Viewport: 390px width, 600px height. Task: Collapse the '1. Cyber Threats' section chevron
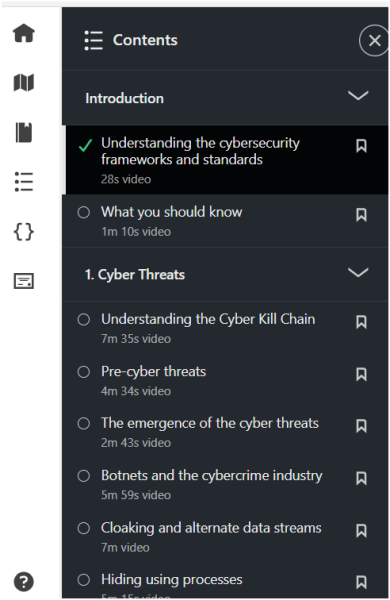358,272
